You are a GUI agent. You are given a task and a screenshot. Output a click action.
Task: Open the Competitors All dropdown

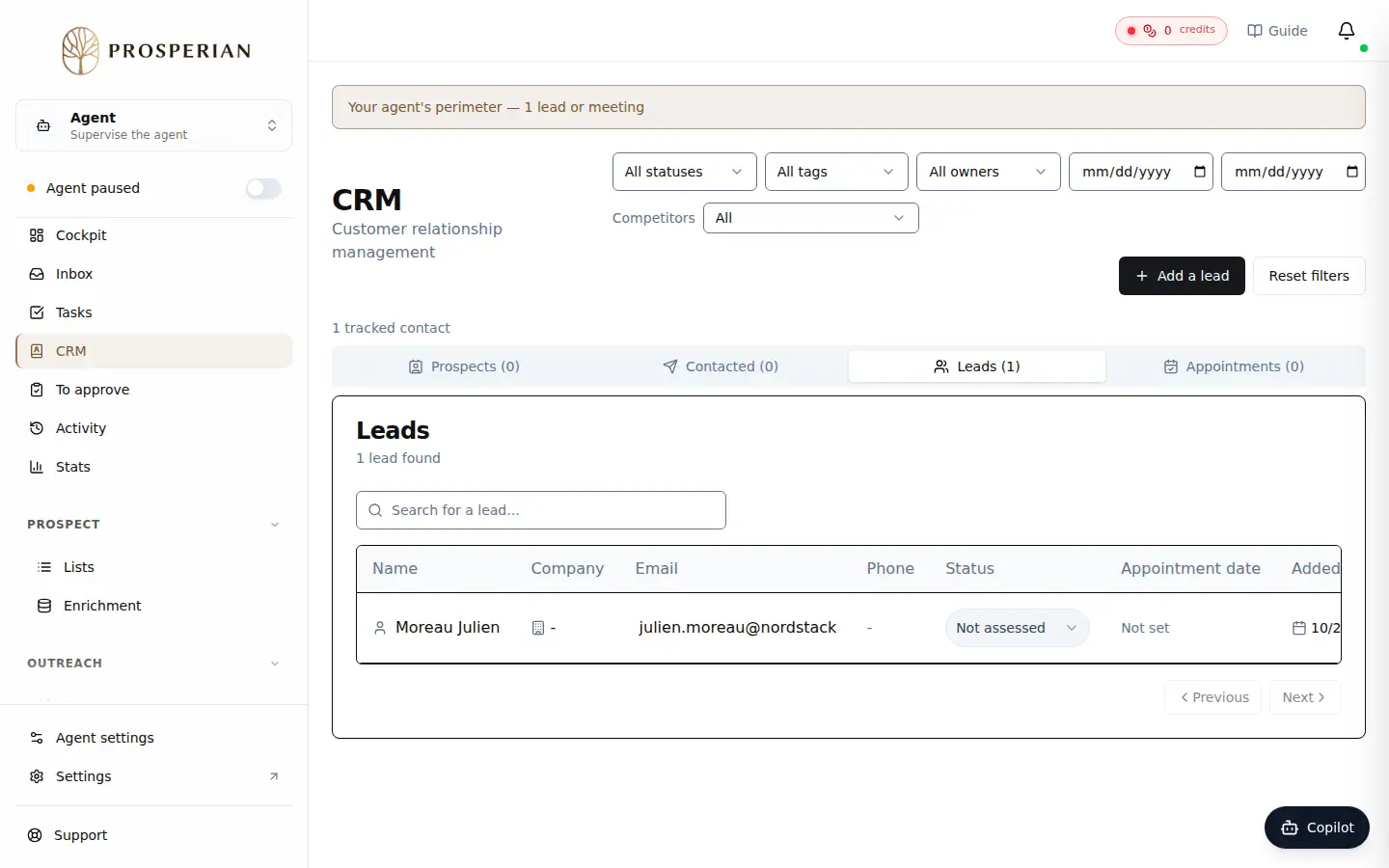pyautogui.click(x=811, y=218)
